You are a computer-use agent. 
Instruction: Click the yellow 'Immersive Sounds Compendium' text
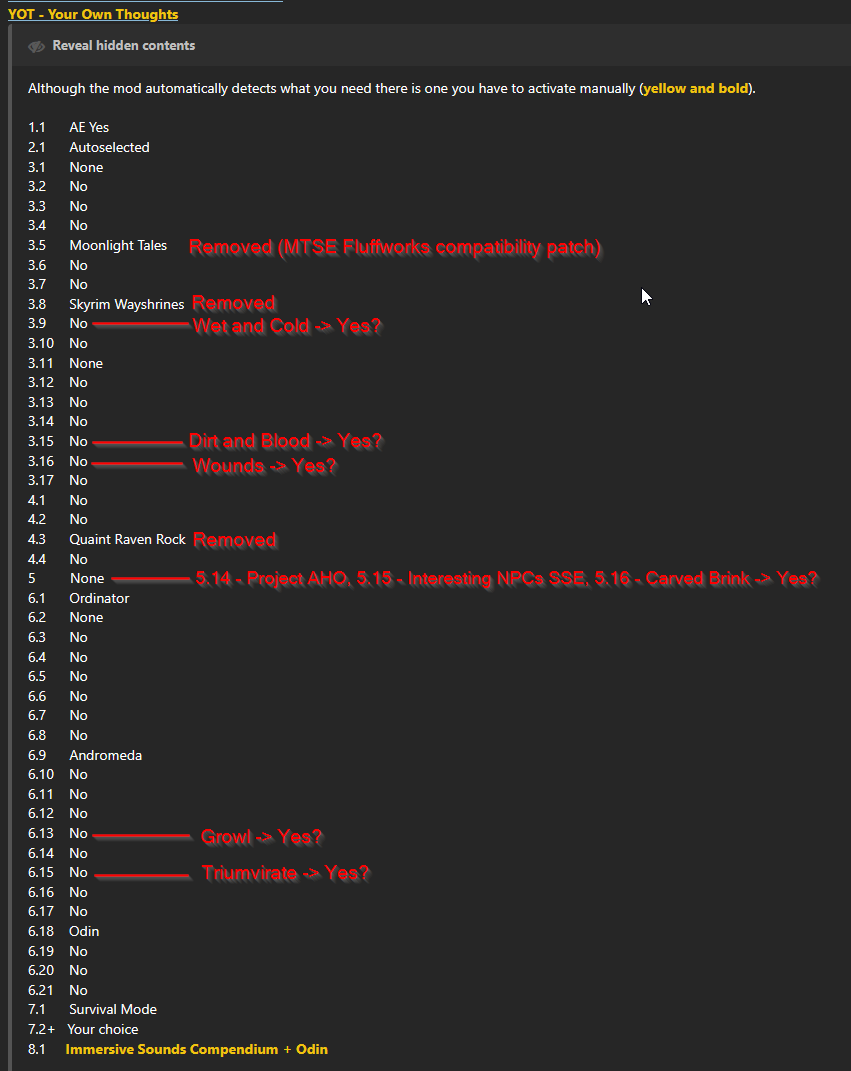pos(171,1048)
